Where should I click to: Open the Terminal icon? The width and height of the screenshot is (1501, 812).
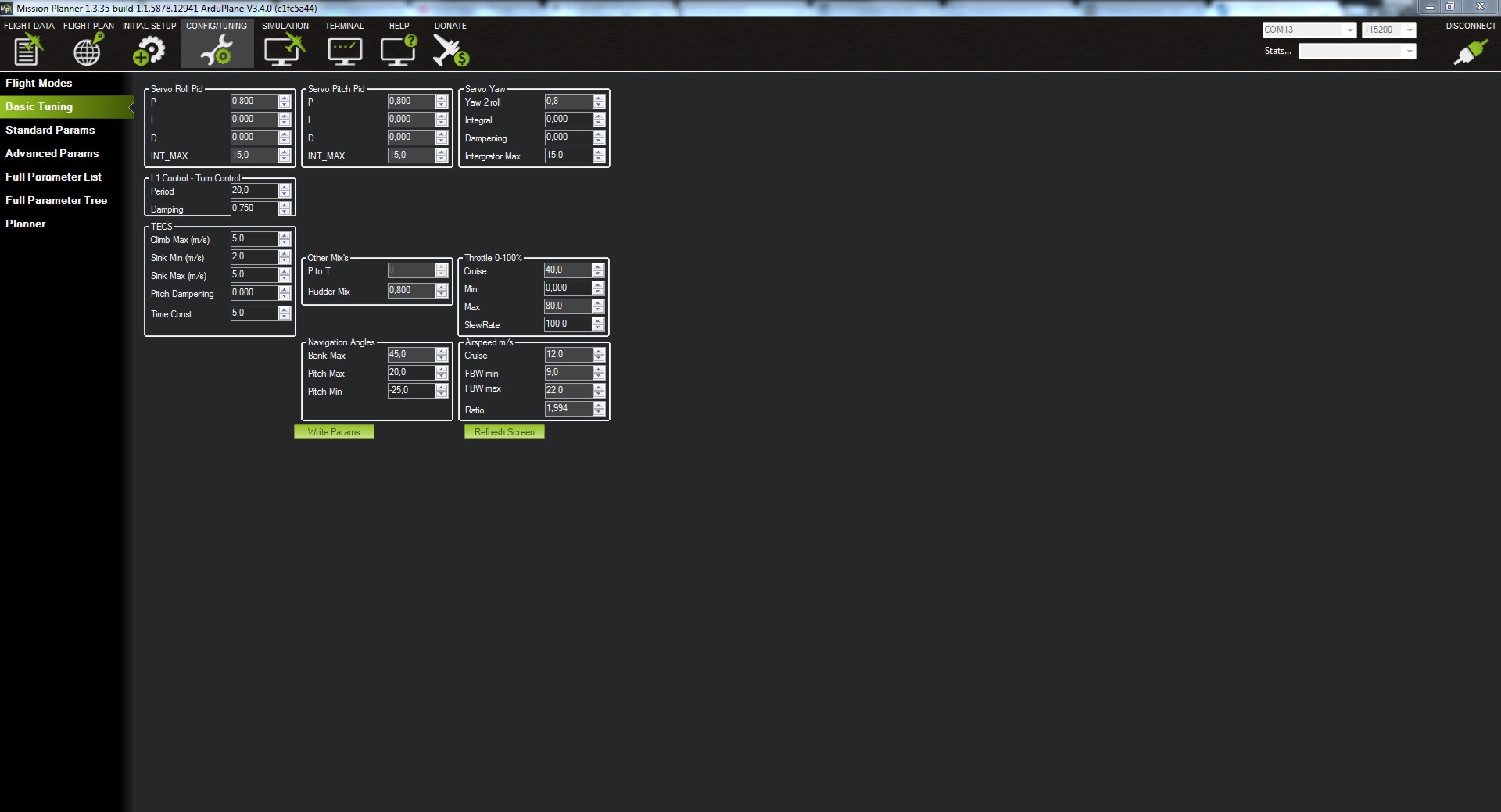click(344, 50)
